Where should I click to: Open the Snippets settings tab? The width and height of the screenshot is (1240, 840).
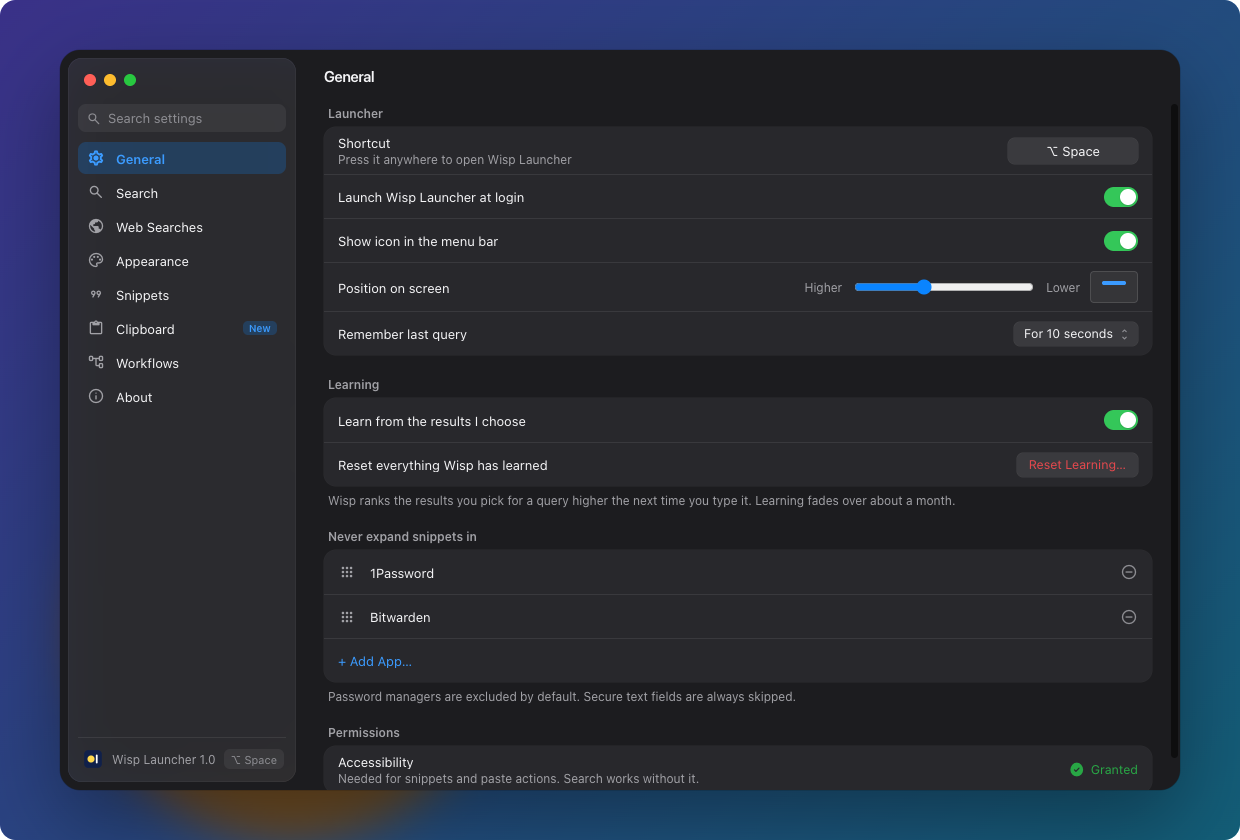point(182,295)
